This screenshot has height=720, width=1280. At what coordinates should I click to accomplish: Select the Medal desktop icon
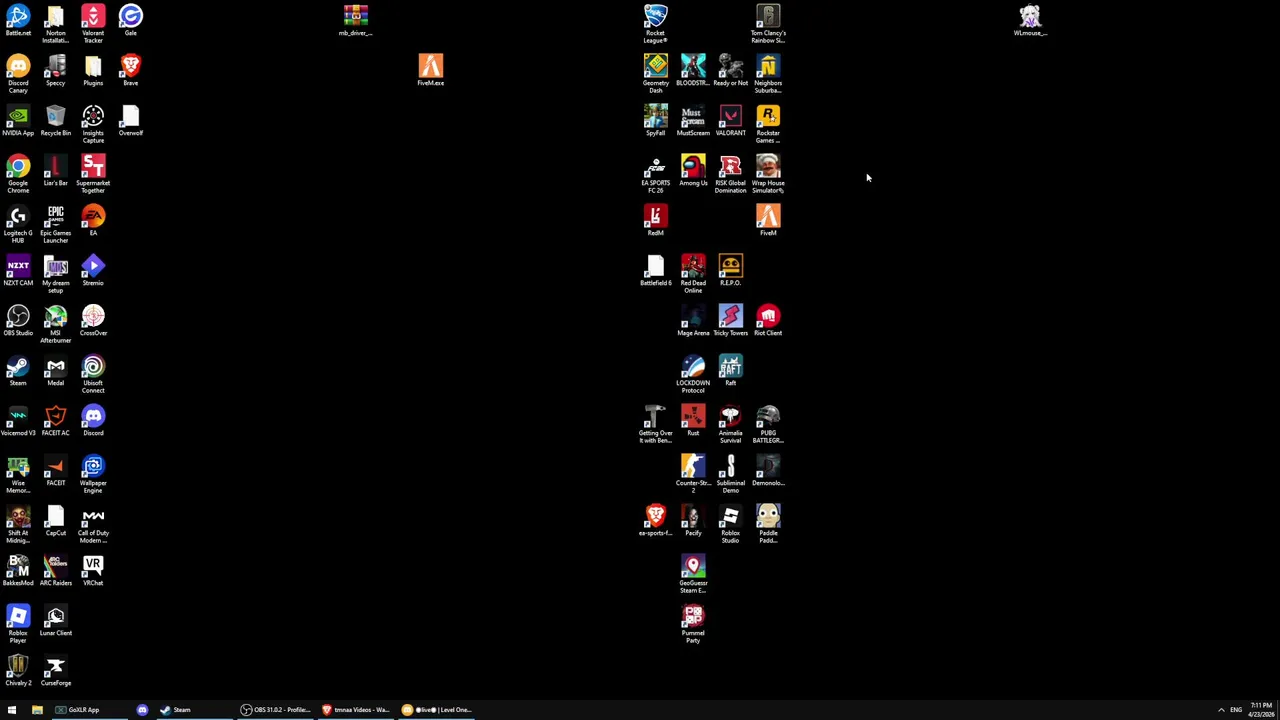(55, 371)
